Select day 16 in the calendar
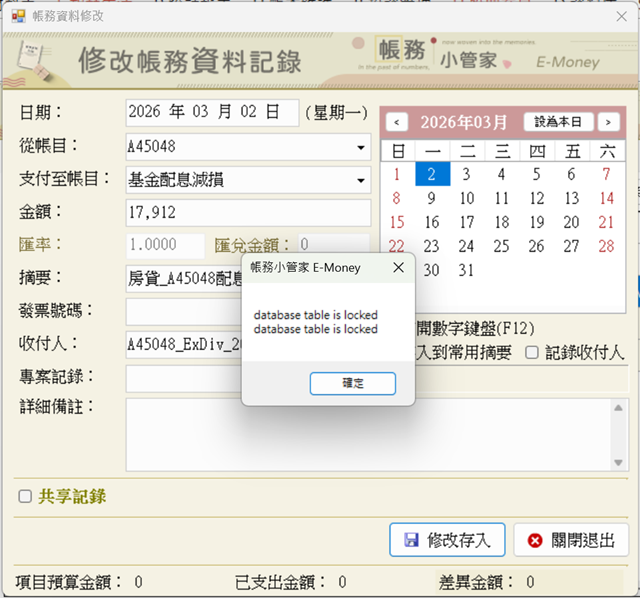 click(432, 222)
